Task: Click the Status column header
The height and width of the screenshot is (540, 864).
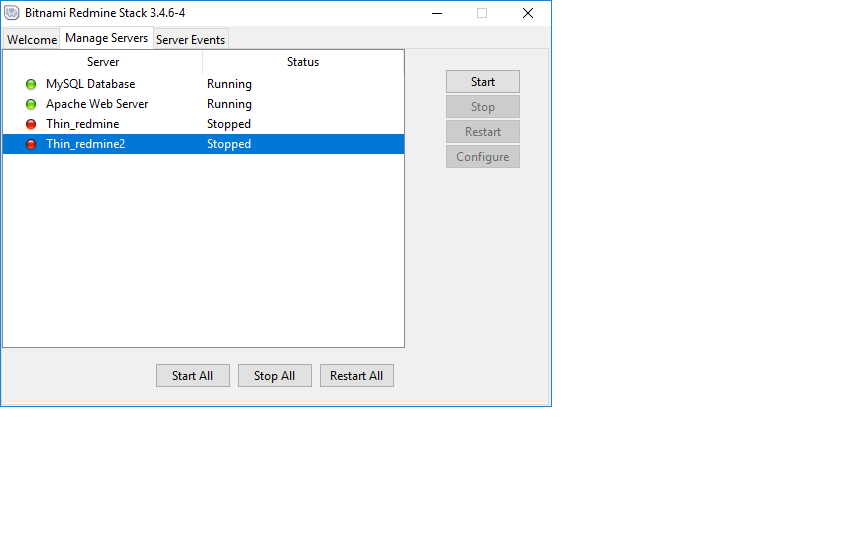Action: (x=303, y=62)
